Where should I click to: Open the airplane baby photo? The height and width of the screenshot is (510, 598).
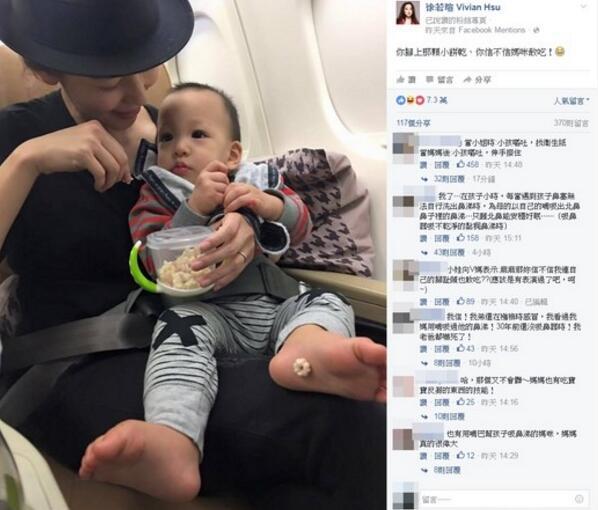click(193, 255)
